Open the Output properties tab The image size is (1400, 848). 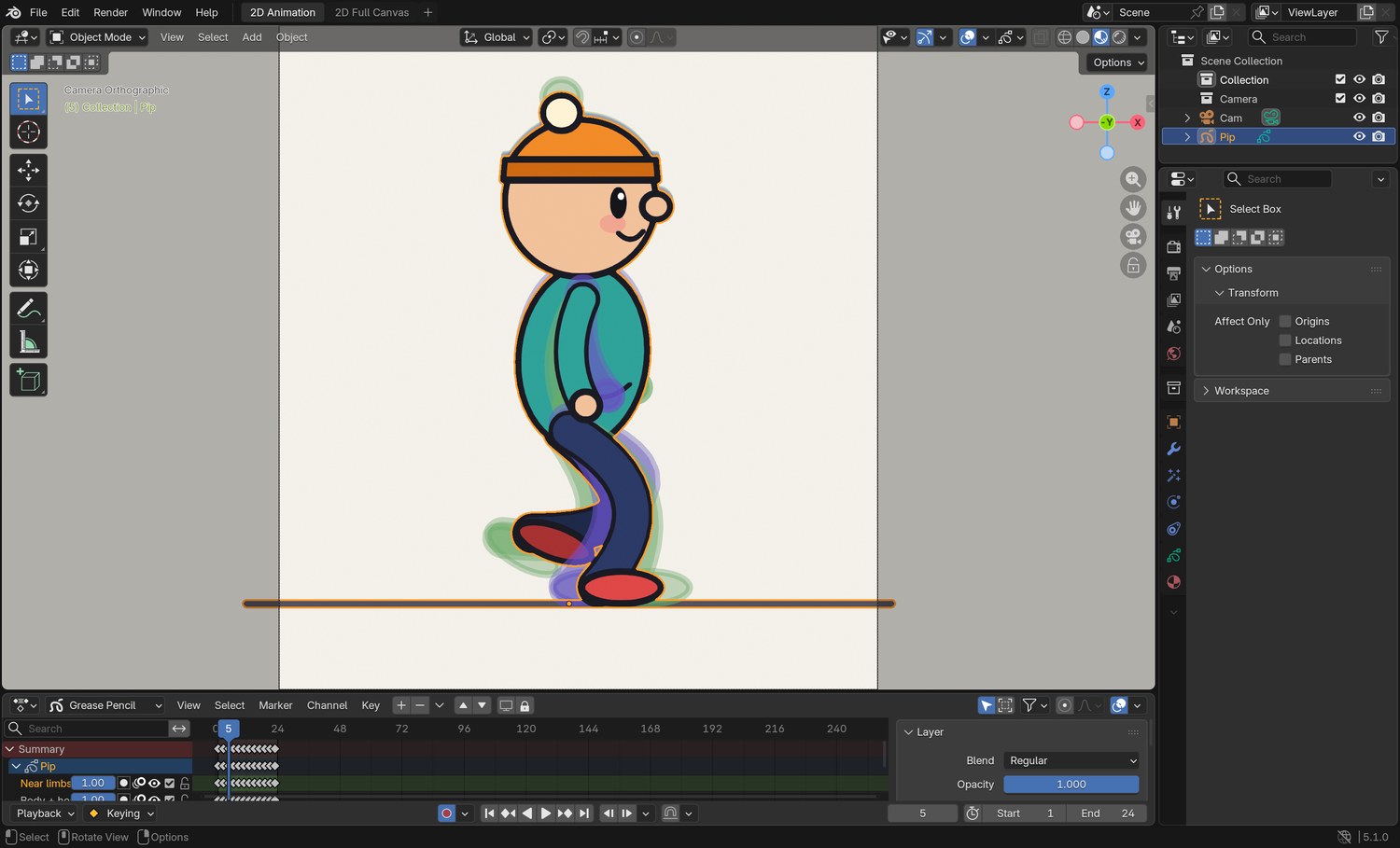pos(1174,273)
